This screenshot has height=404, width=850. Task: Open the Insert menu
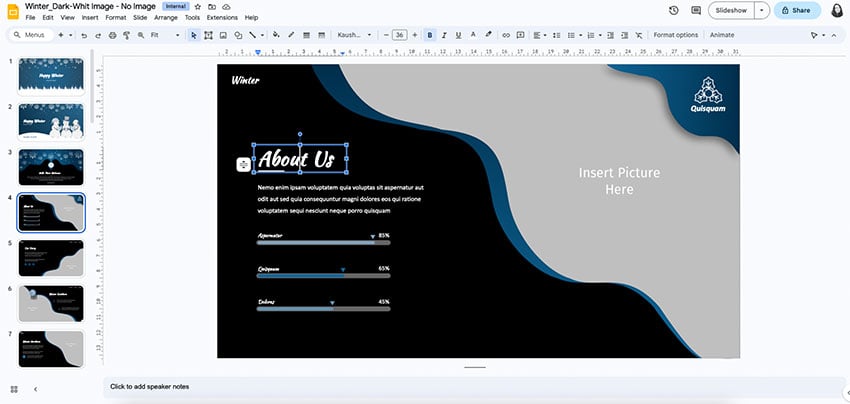tap(90, 17)
